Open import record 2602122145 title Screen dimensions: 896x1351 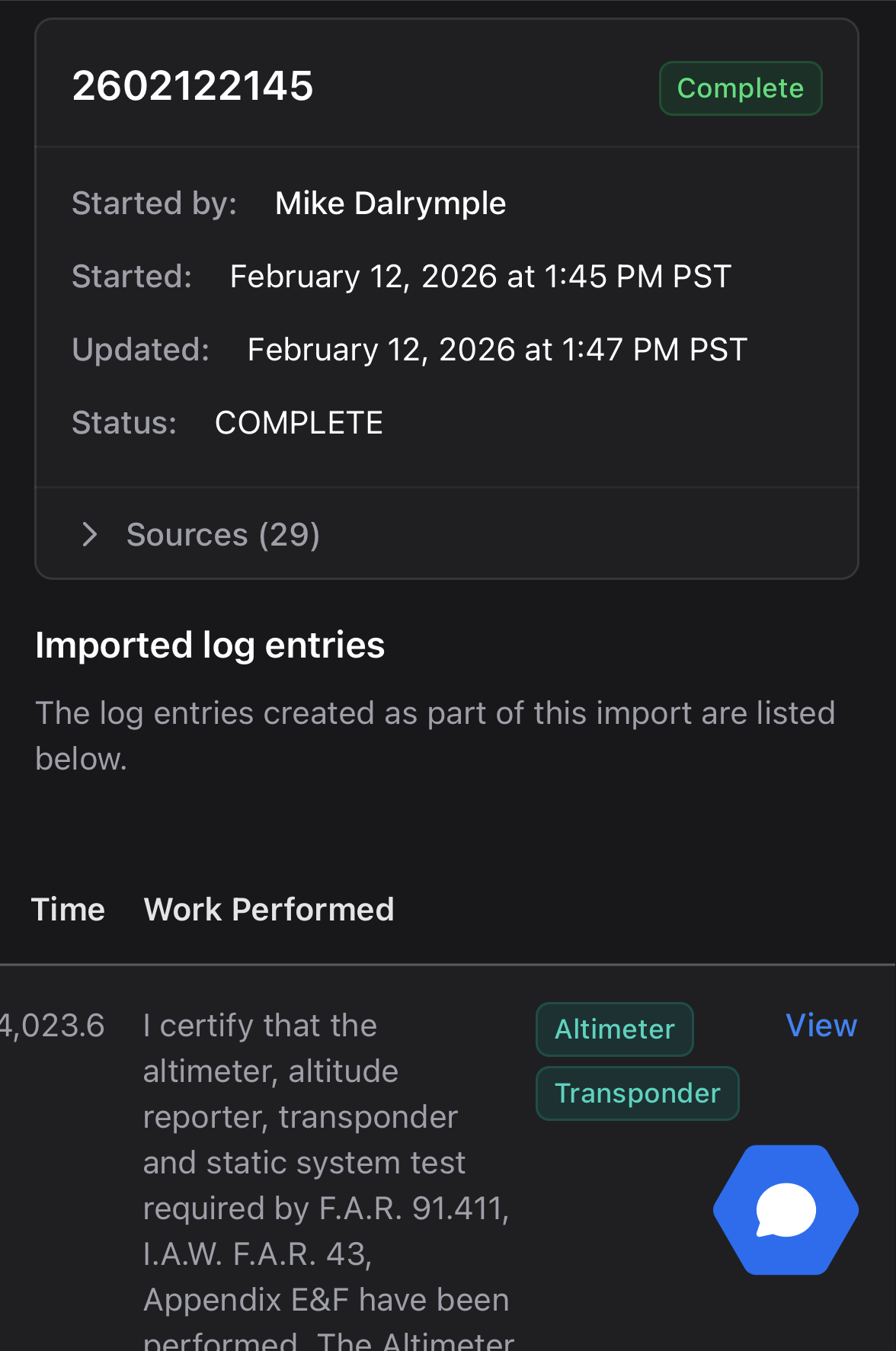click(193, 86)
